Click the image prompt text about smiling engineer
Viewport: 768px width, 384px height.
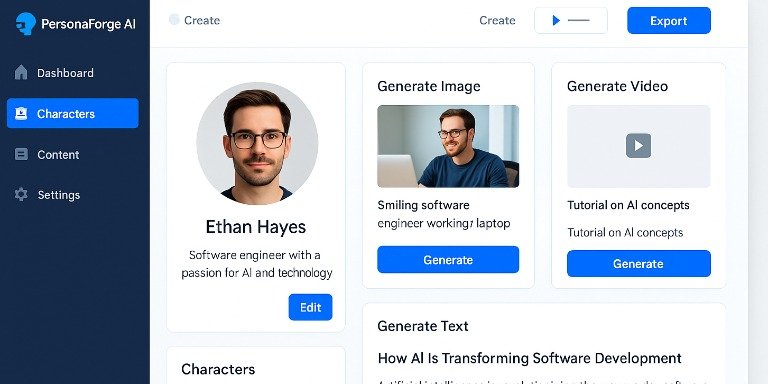(444, 214)
